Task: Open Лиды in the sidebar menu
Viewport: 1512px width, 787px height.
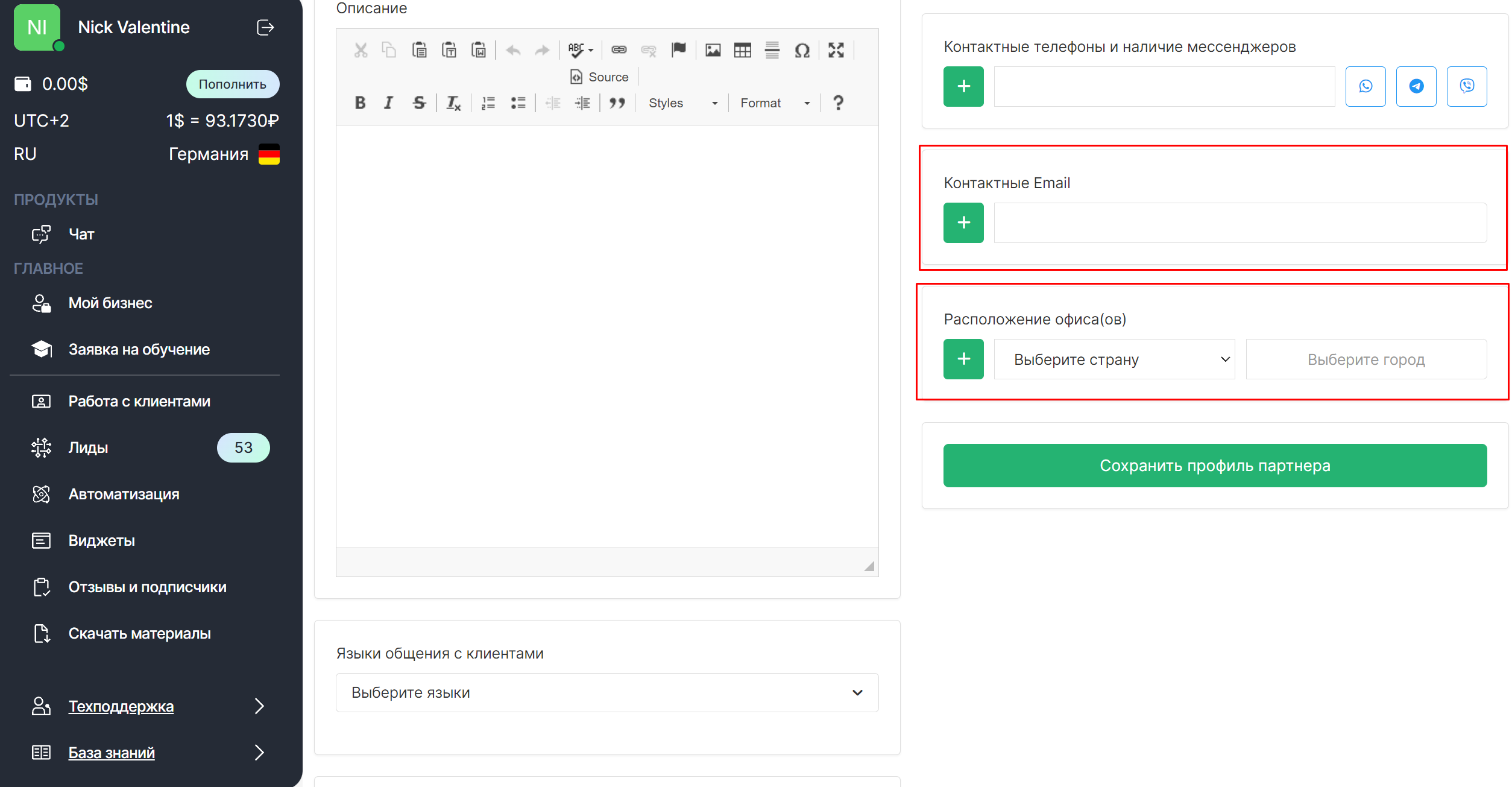Action: (x=89, y=447)
